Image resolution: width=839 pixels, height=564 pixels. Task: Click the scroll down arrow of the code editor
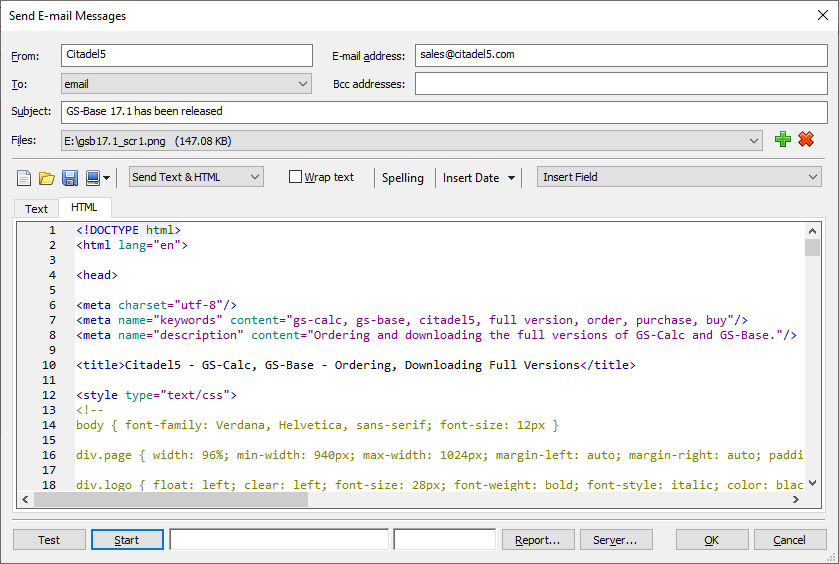tap(812, 483)
